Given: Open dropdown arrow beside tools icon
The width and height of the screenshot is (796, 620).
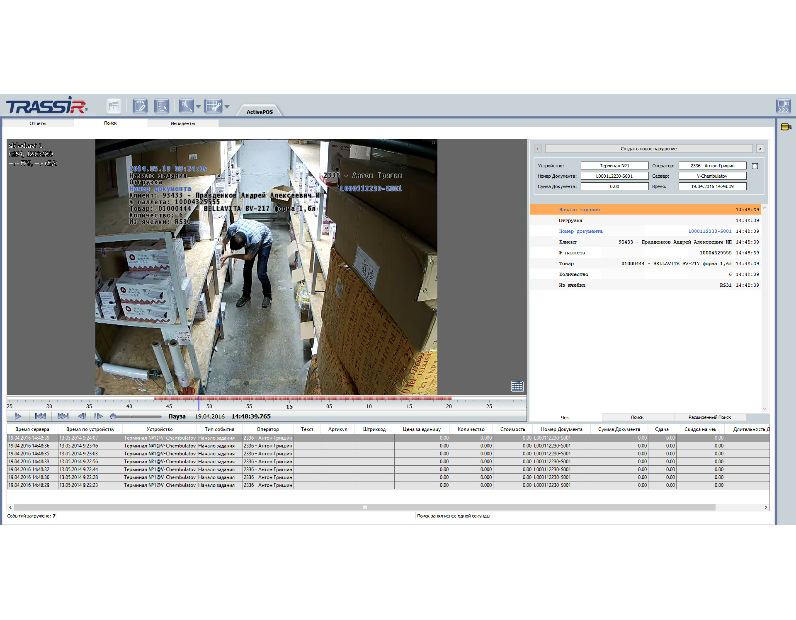Looking at the screenshot, I should [x=198, y=106].
